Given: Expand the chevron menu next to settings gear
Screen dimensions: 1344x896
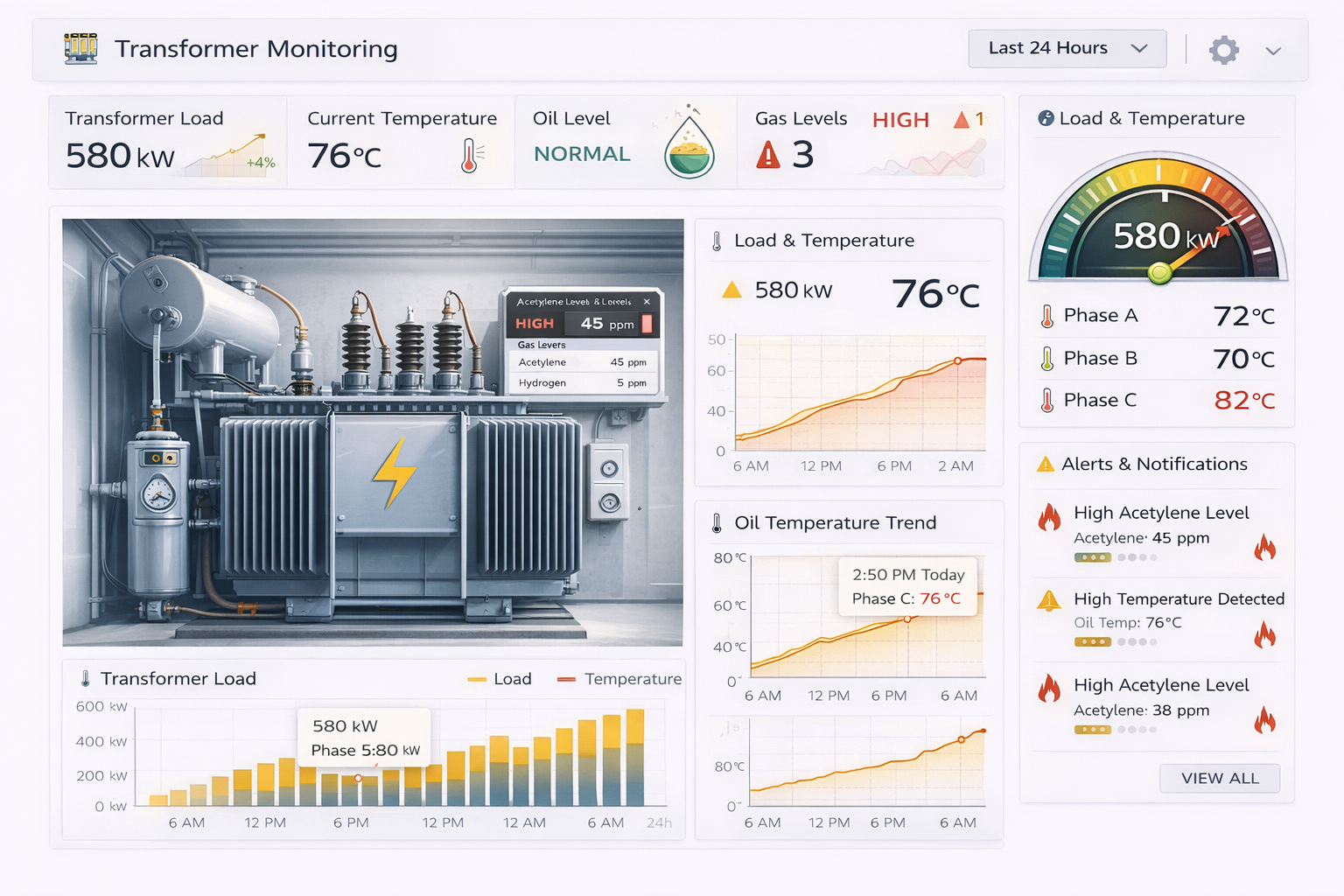Looking at the screenshot, I should tap(1273, 51).
